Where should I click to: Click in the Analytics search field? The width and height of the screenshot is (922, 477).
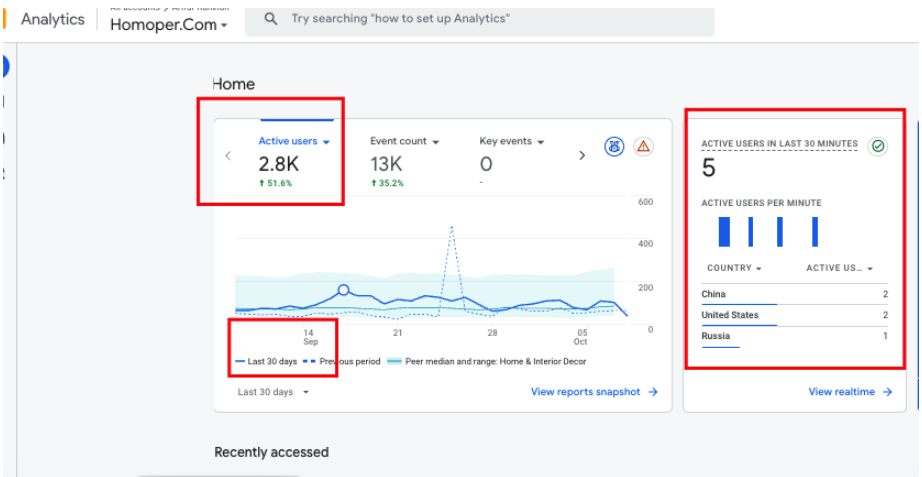click(x=480, y=19)
